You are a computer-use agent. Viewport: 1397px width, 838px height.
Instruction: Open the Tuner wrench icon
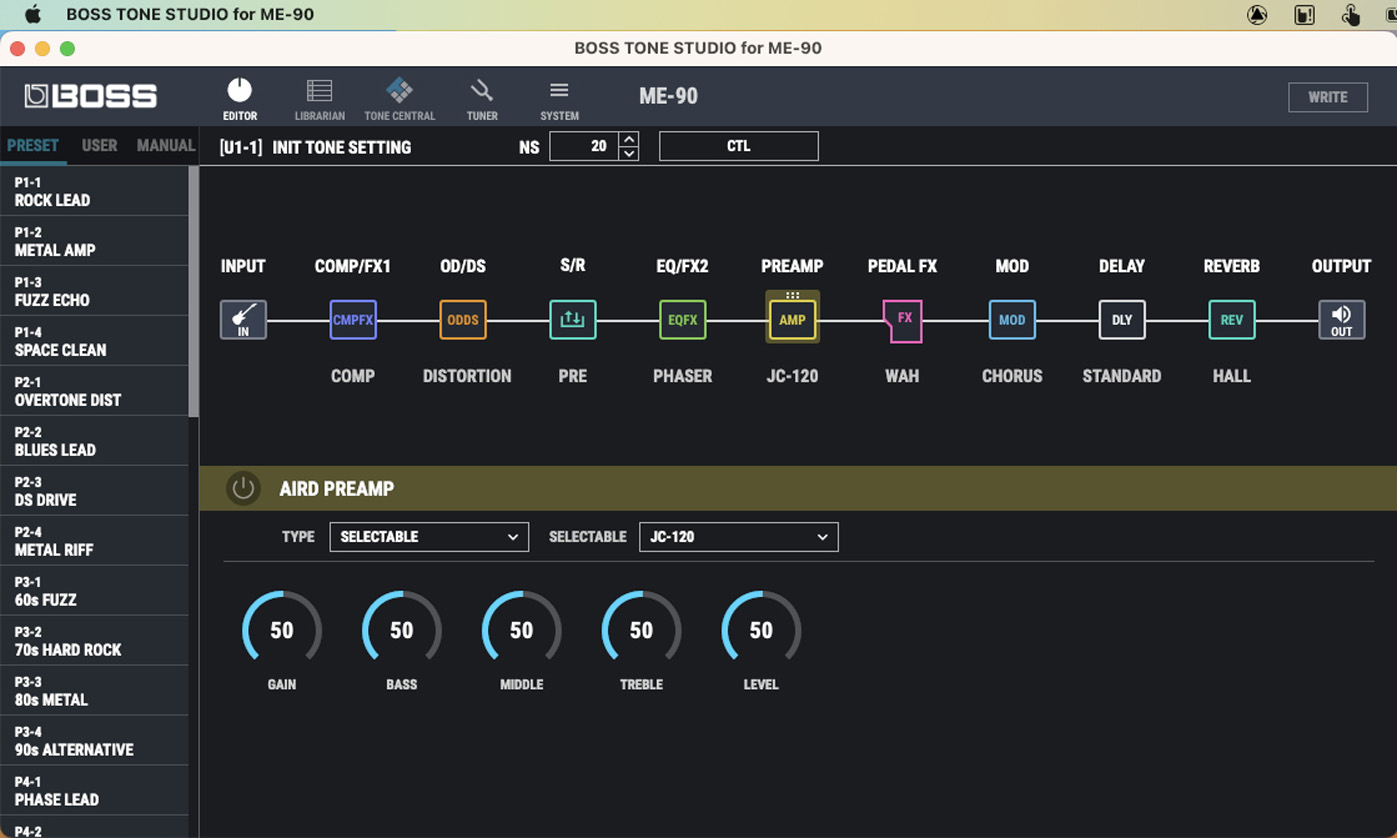481,91
